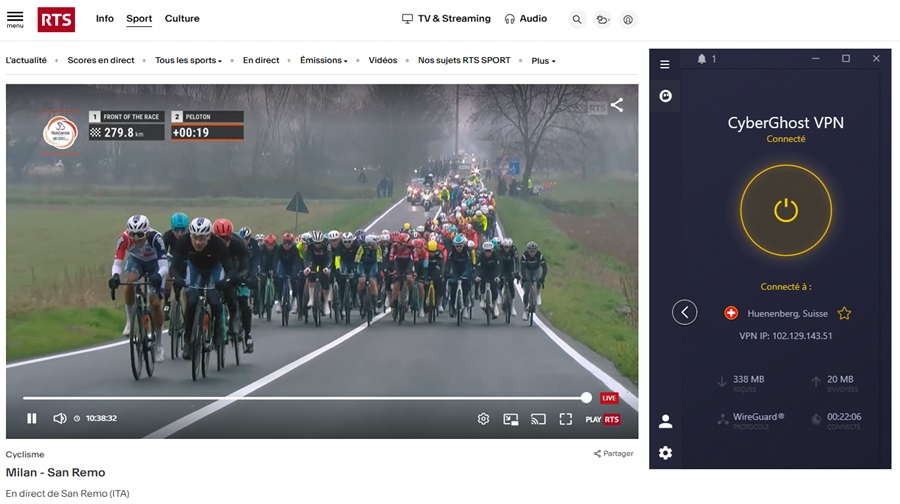The height and width of the screenshot is (504, 900).
Task: Click the Play RTS logo in player
Action: pos(603,420)
